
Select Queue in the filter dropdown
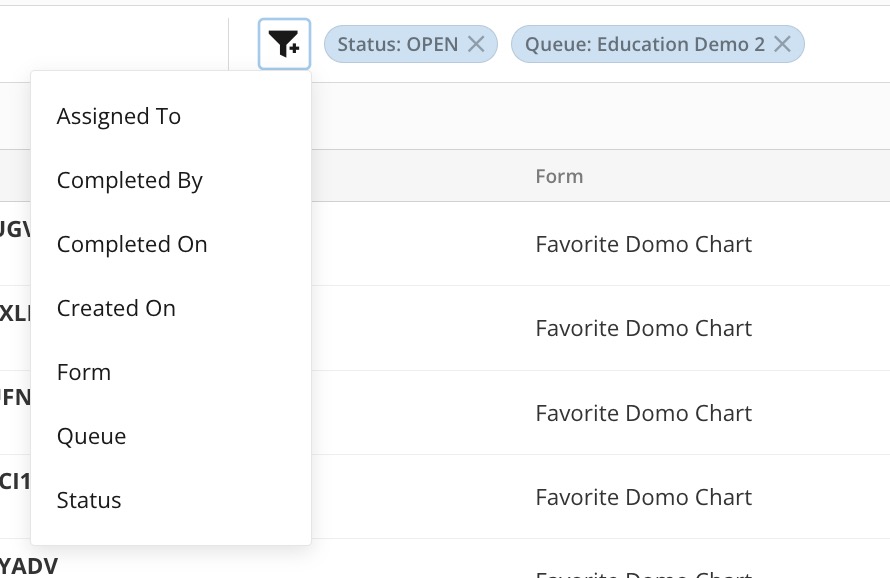pyautogui.click(x=92, y=436)
